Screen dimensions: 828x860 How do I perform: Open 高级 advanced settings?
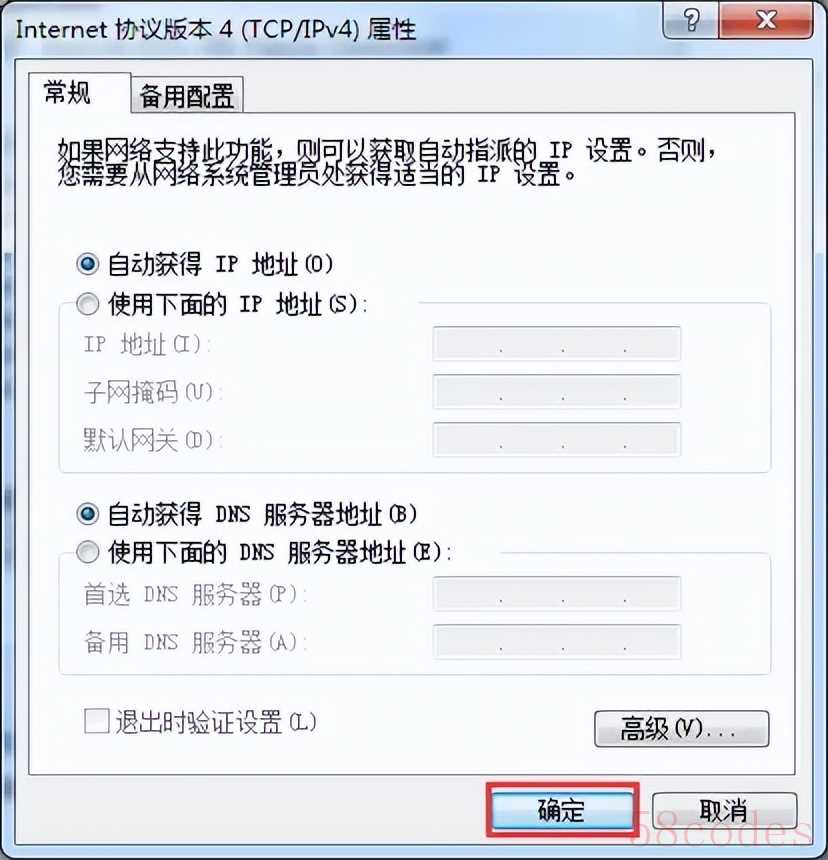coord(682,728)
